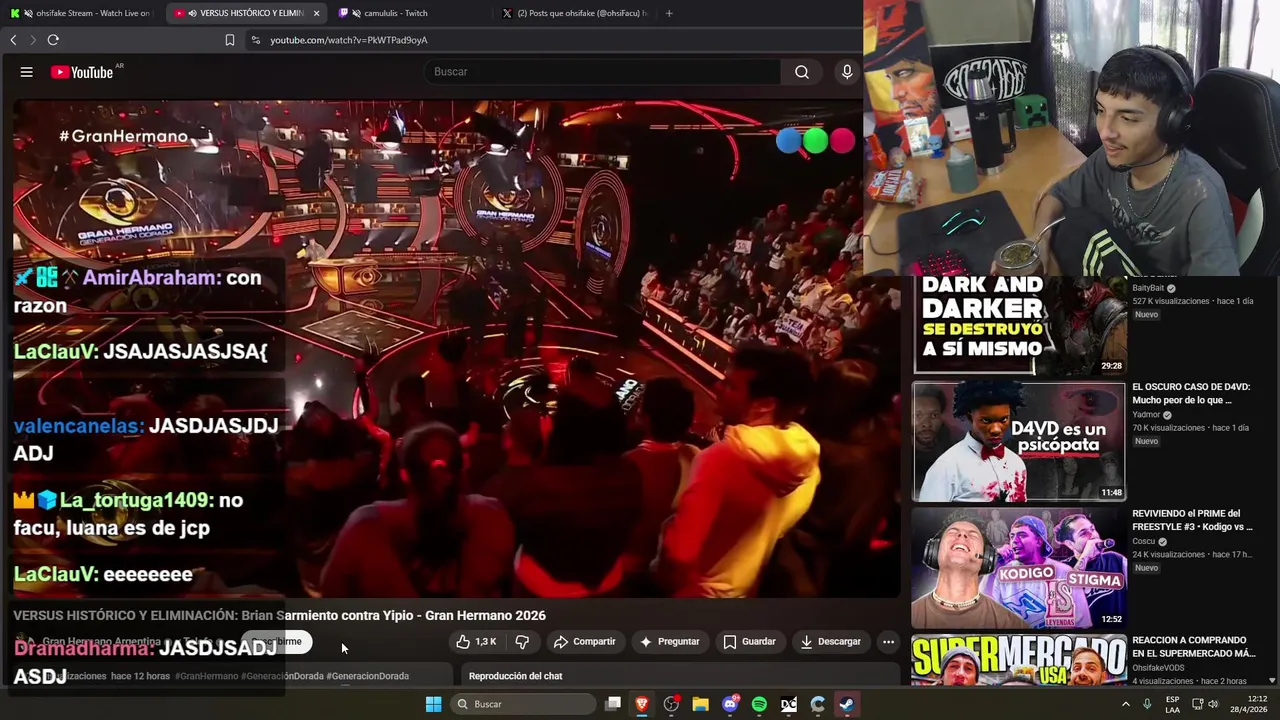Open video REACCION A COMPRANDO EN EL SUPERMERCADO
Viewport: 1280px width, 720px height.
point(1193,647)
